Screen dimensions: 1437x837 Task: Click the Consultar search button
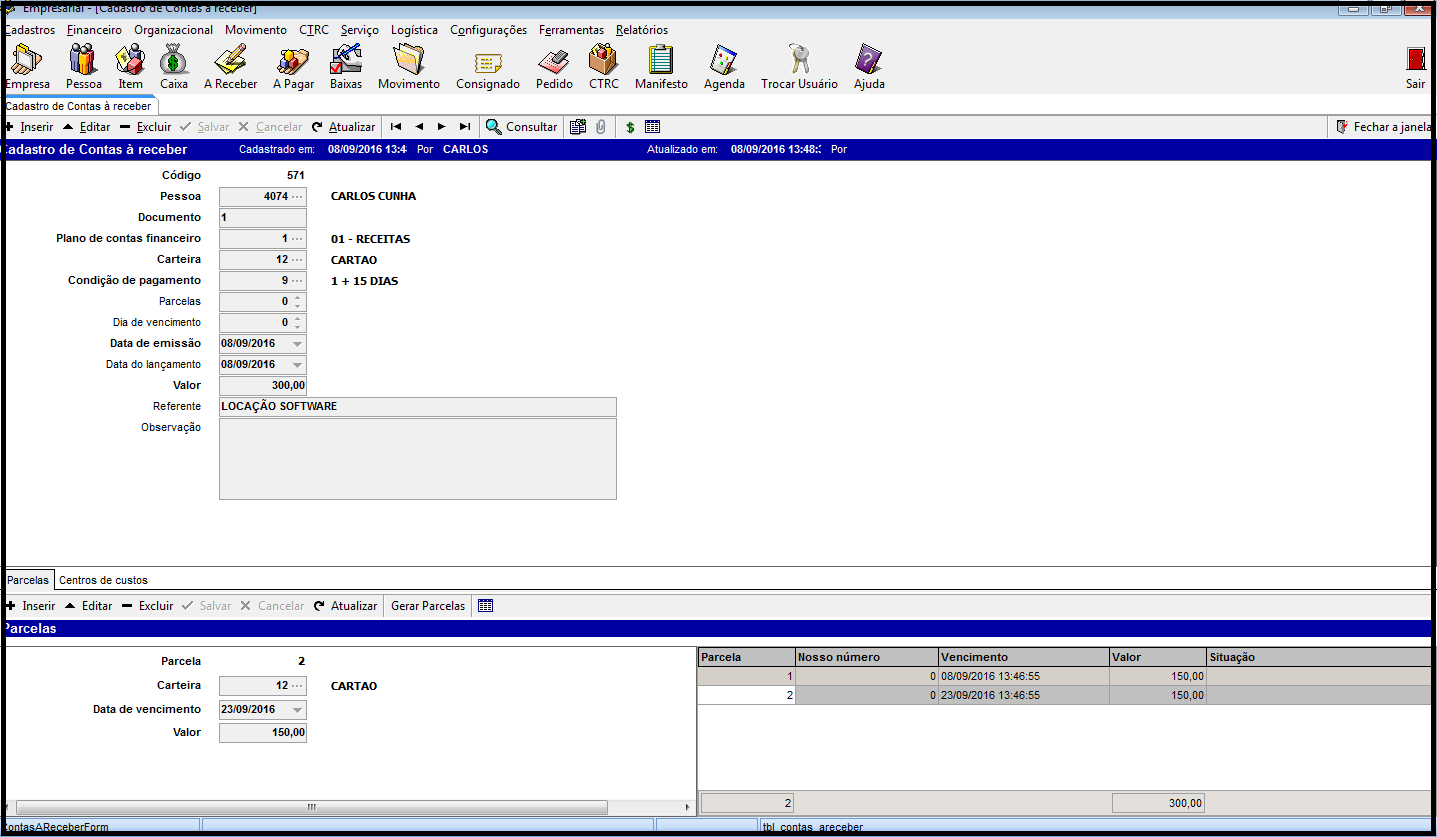pyautogui.click(x=522, y=127)
